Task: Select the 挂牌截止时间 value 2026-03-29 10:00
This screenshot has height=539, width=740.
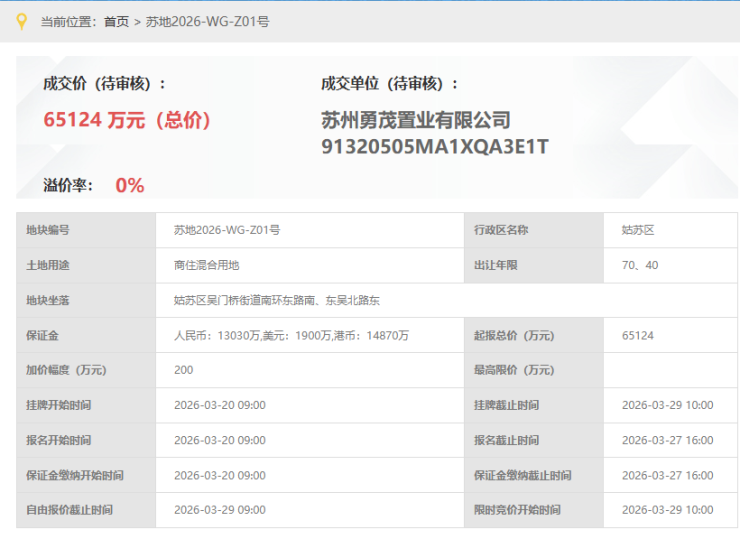Action: 667,405
